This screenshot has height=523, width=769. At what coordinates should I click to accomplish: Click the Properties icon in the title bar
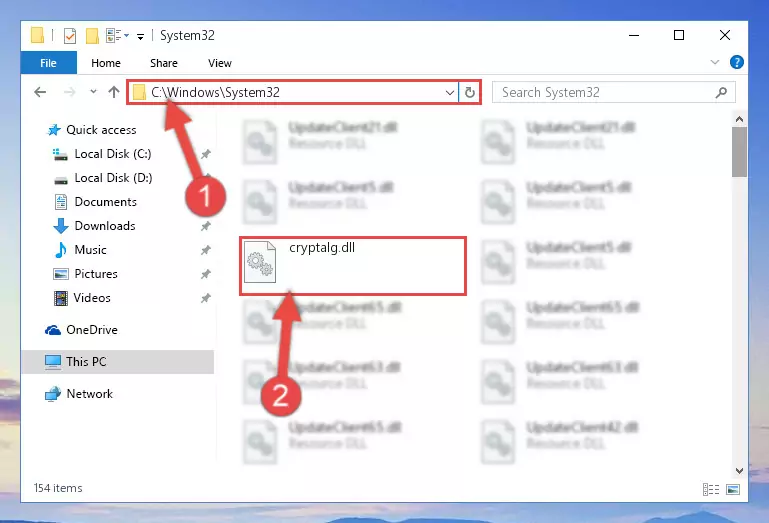point(70,36)
